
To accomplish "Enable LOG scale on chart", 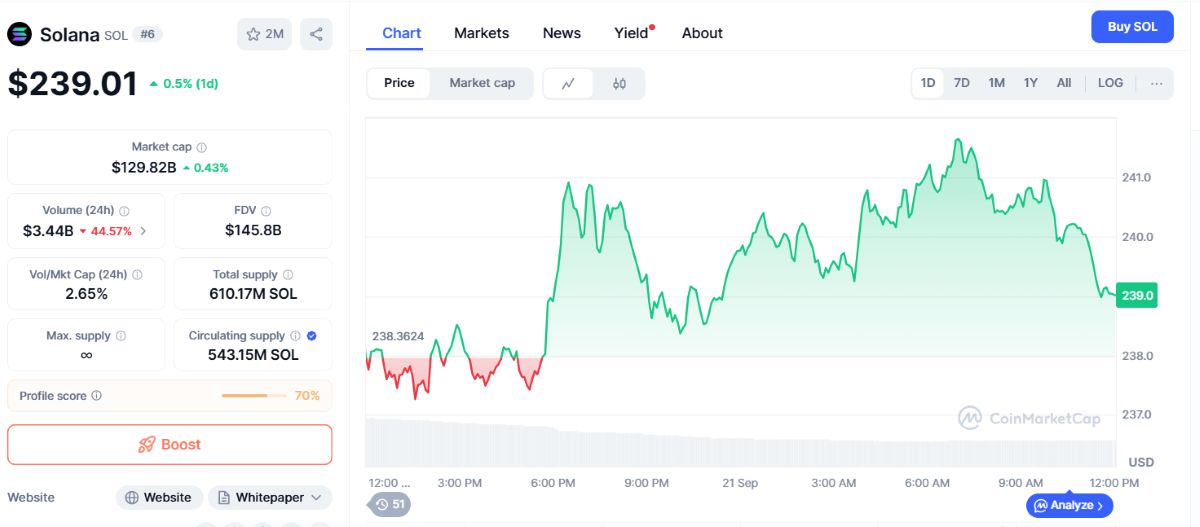I will point(1110,83).
